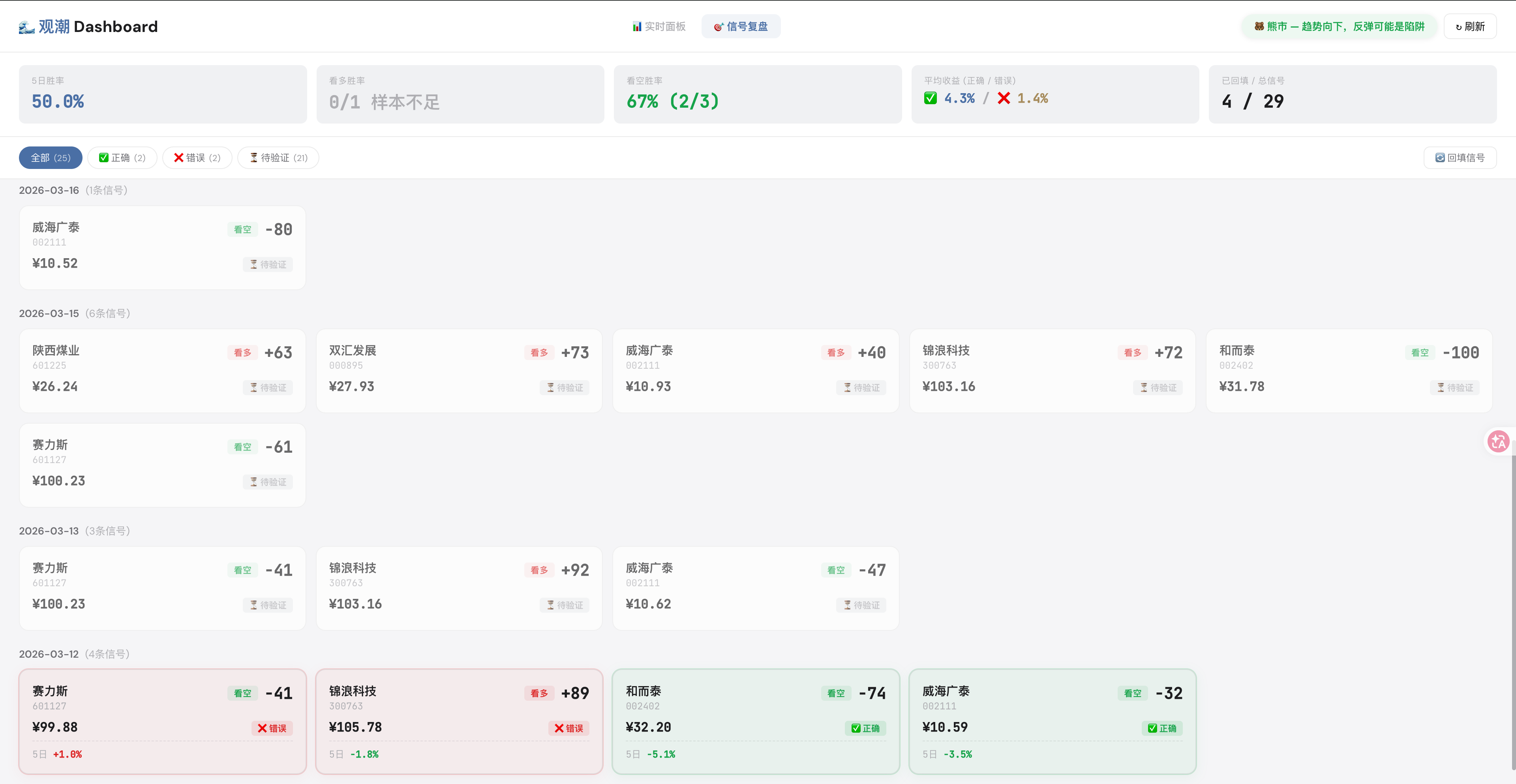
Task: Click the 看多 tag on 锦浪科技 +72 card
Action: click(x=1132, y=353)
